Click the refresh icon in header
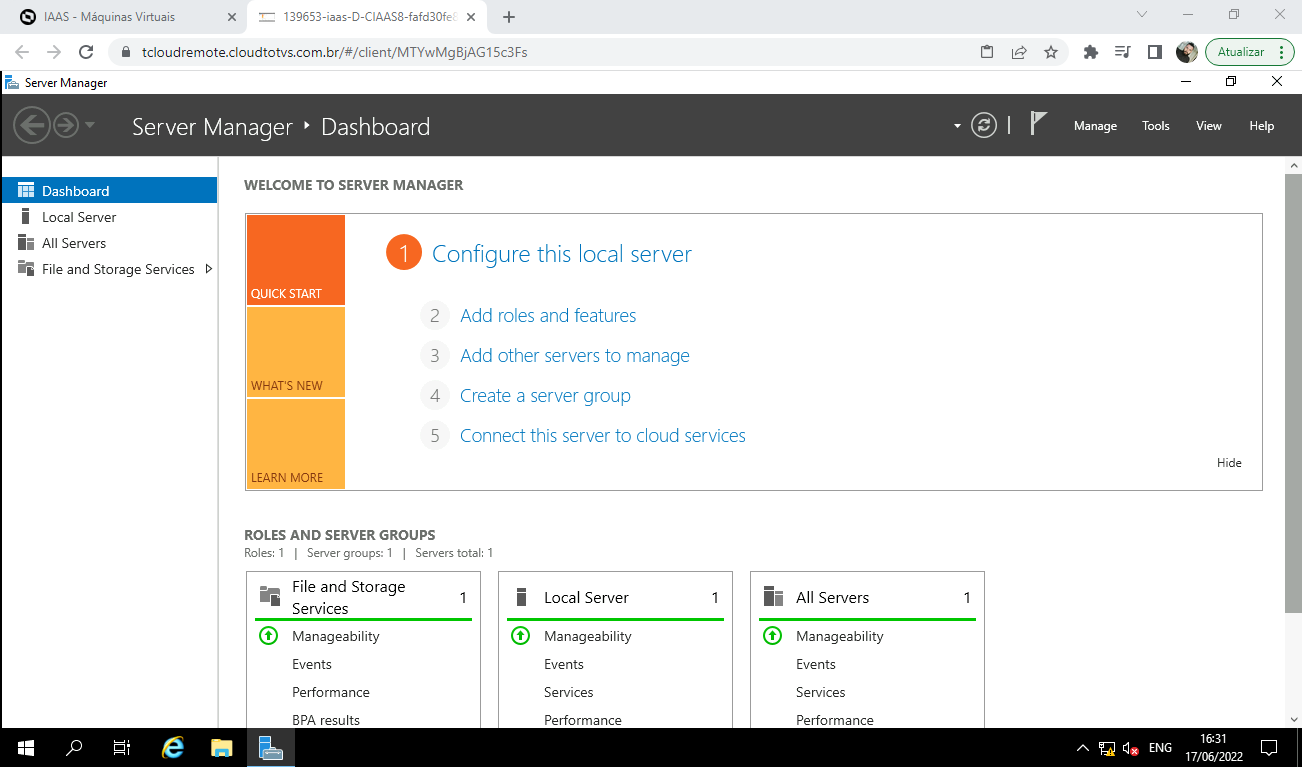This screenshot has width=1302, height=767. click(x=984, y=125)
